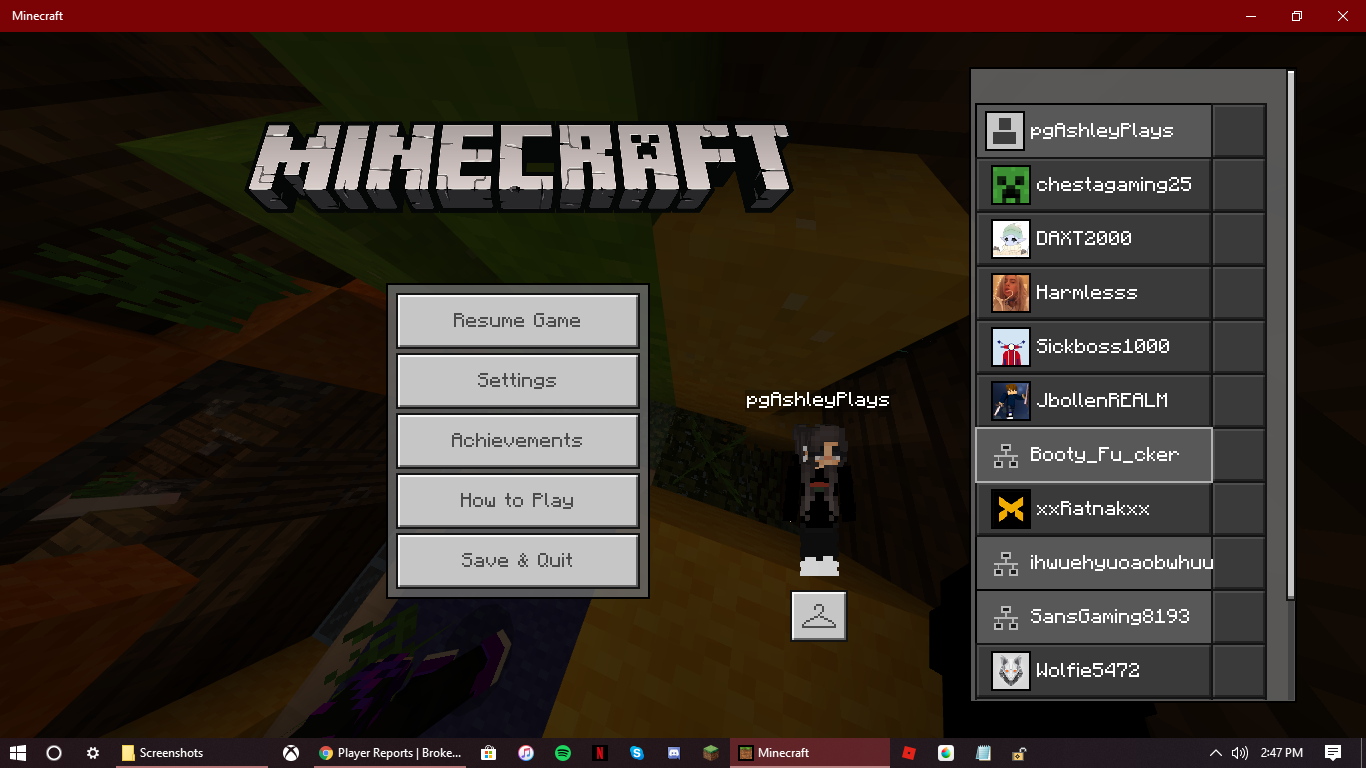The height and width of the screenshot is (768, 1366).
Task: Open Settings gear on taskbar
Action: point(93,753)
